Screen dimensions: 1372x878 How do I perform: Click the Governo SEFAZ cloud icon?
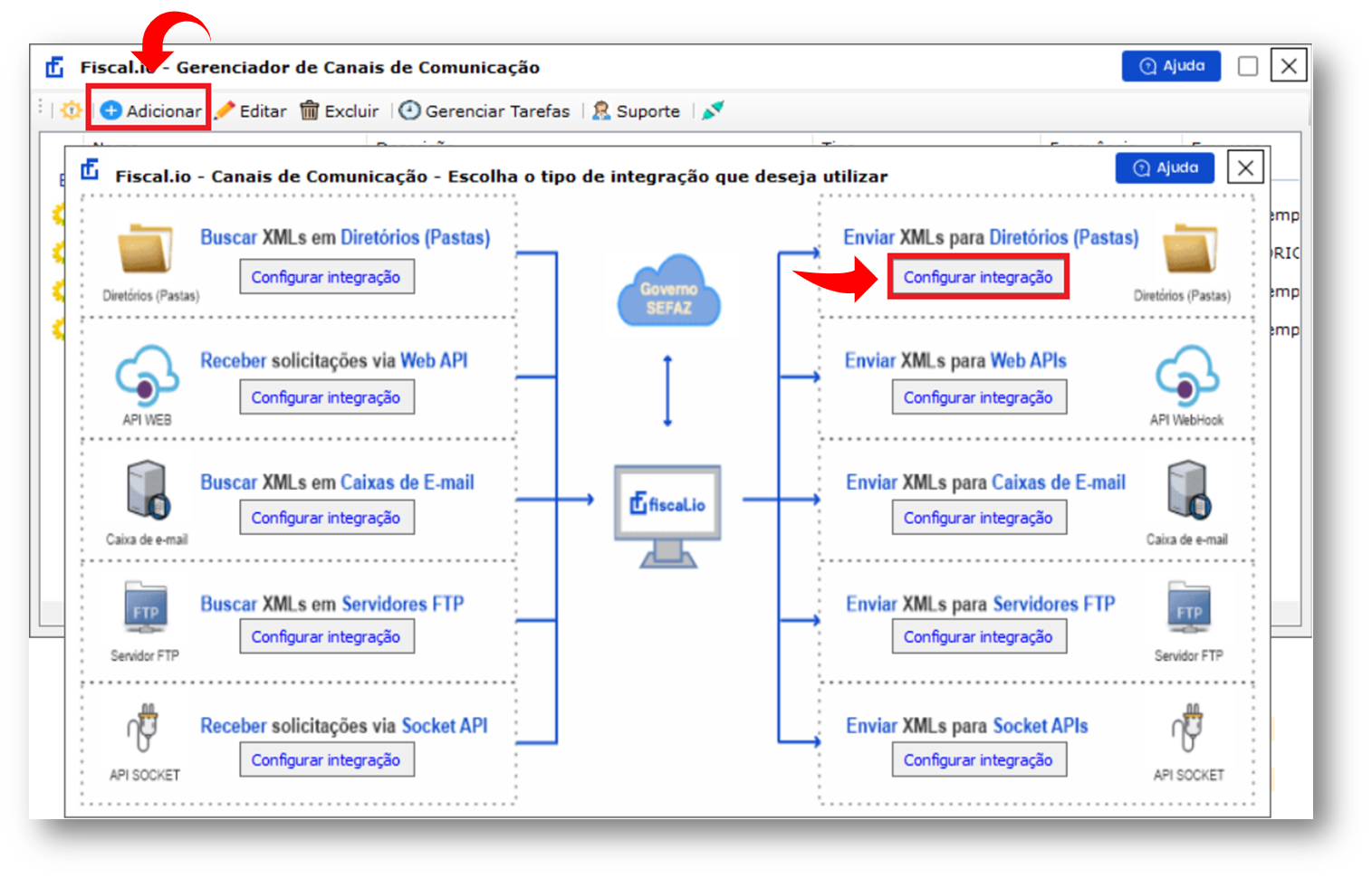click(x=668, y=291)
